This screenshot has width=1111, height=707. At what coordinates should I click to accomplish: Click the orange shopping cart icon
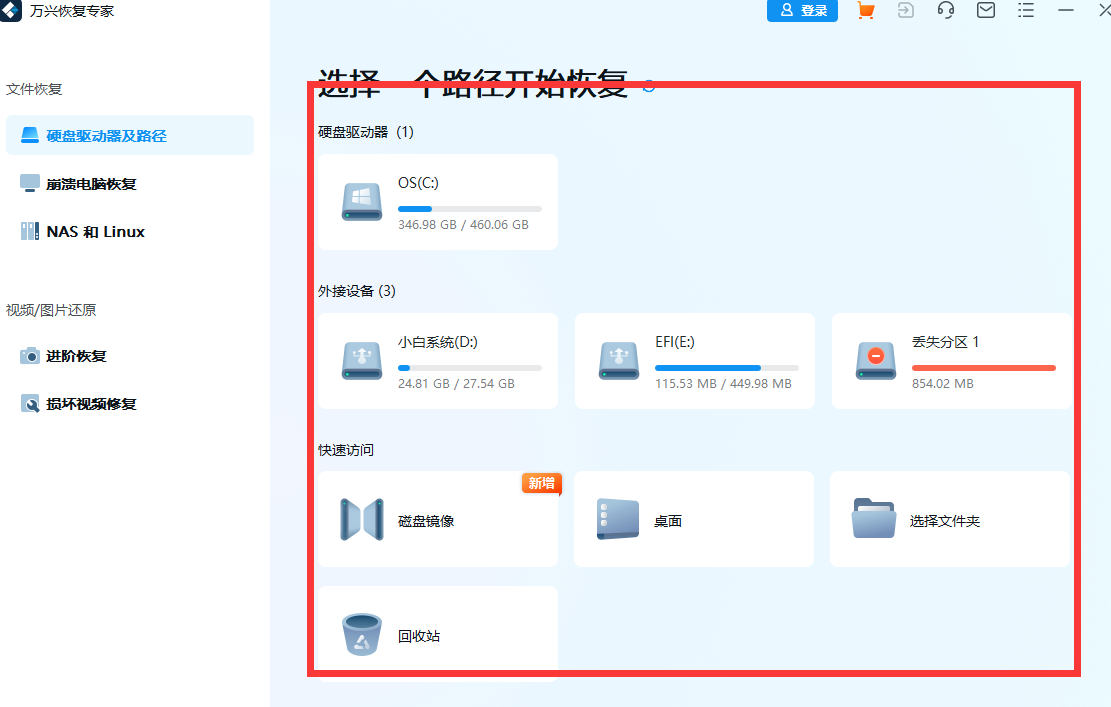[x=865, y=11]
